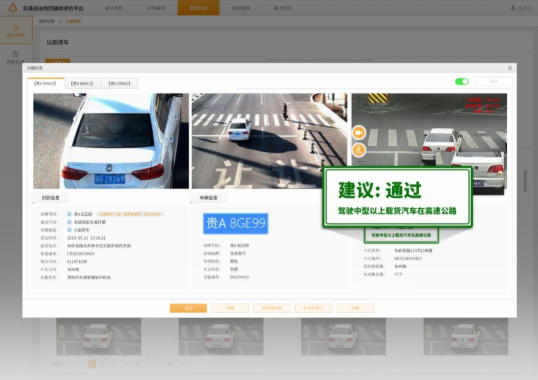Open the fifth top navigation tab

(x=283, y=8)
